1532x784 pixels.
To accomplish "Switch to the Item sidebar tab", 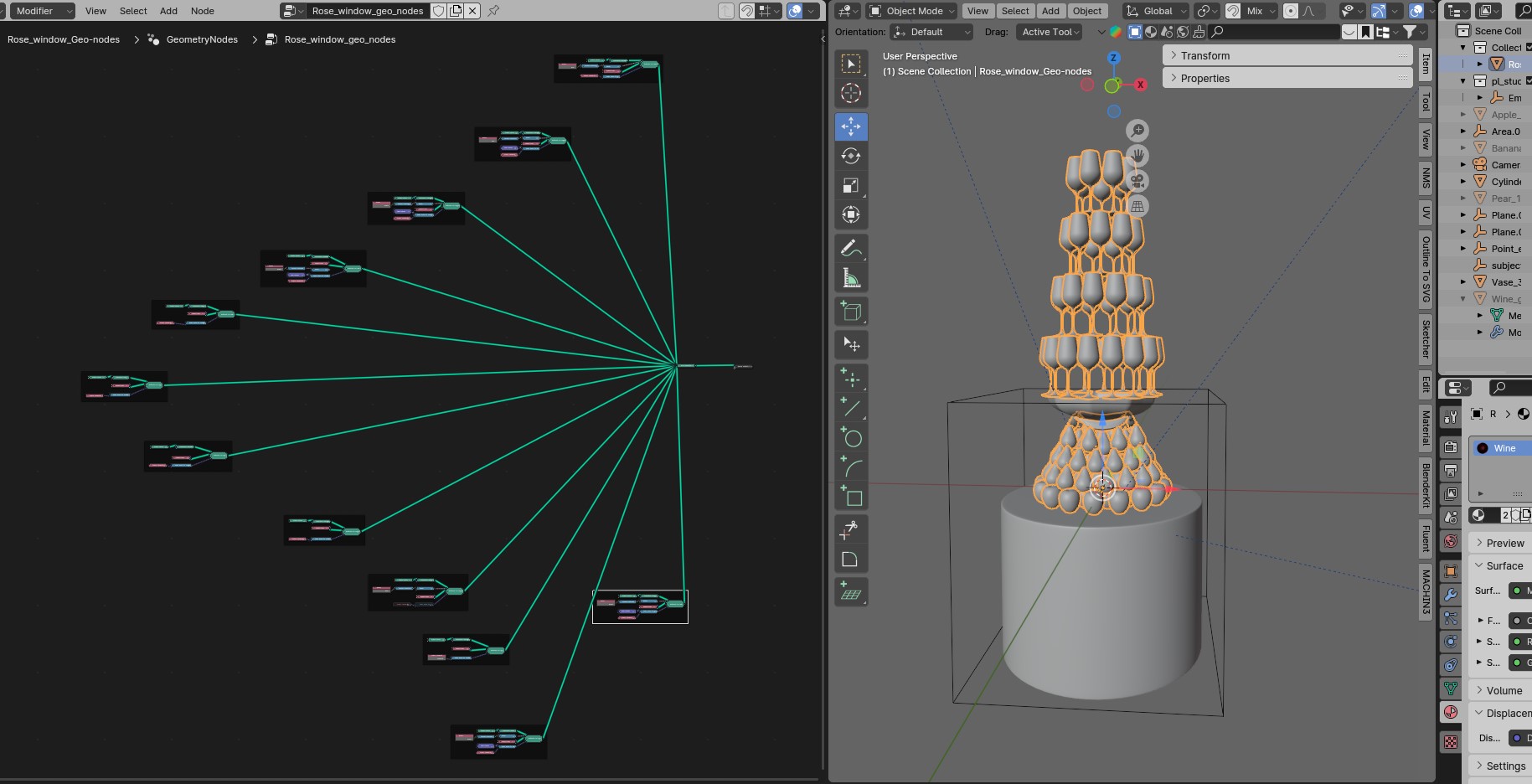I will pyautogui.click(x=1426, y=63).
